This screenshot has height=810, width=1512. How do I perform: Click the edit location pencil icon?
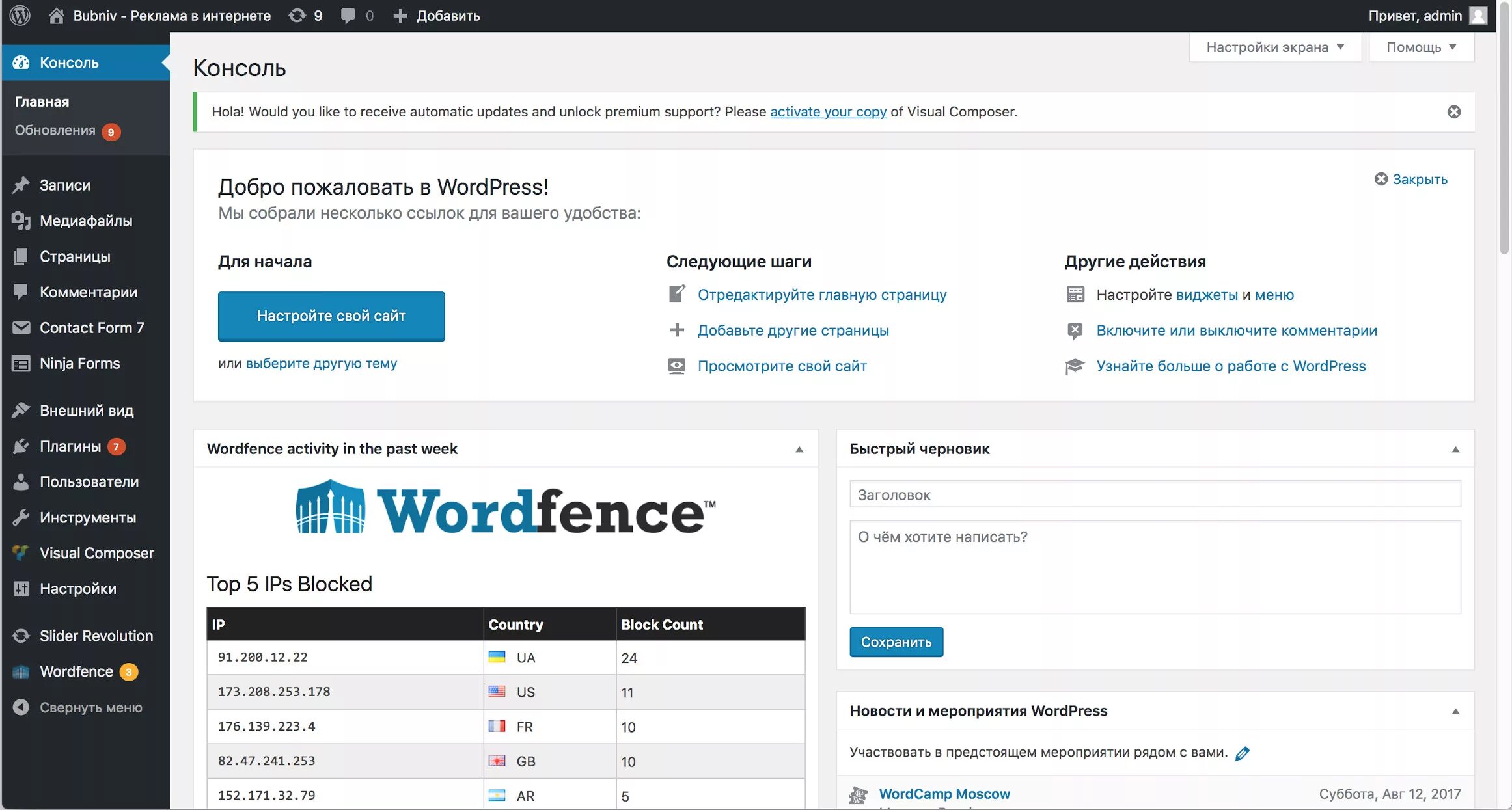point(1242,753)
